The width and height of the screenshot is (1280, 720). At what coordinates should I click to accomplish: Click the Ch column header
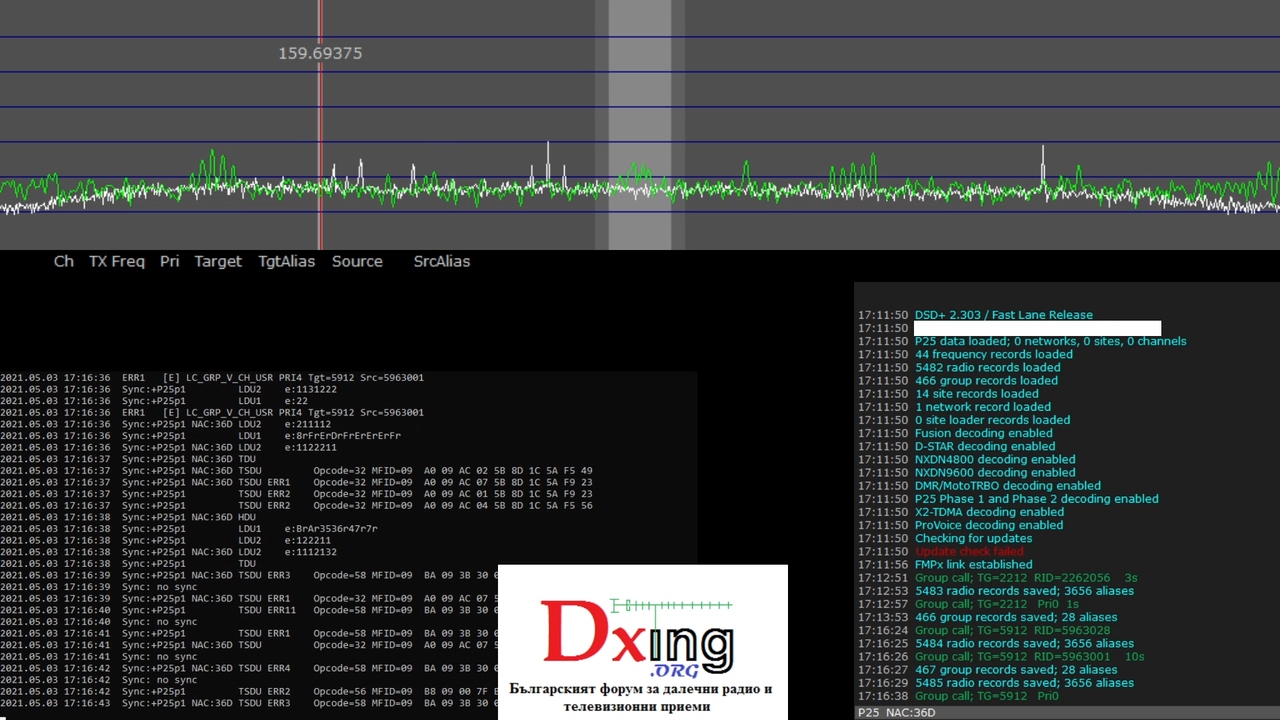coord(64,261)
